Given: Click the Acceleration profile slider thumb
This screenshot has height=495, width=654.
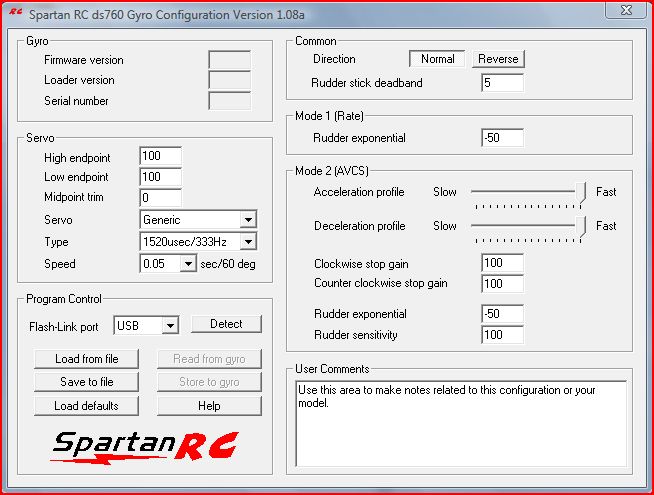Looking at the screenshot, I should 581,192.
